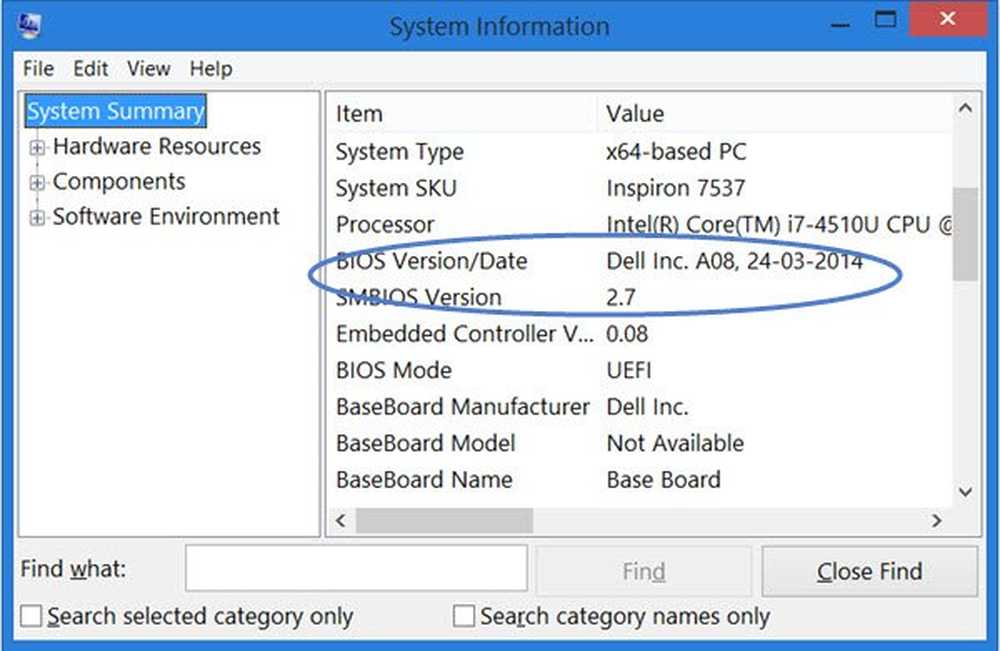This screenshot has width=1000, height=651.
Task: Open the View menu
Action: [x=148, y=69]
